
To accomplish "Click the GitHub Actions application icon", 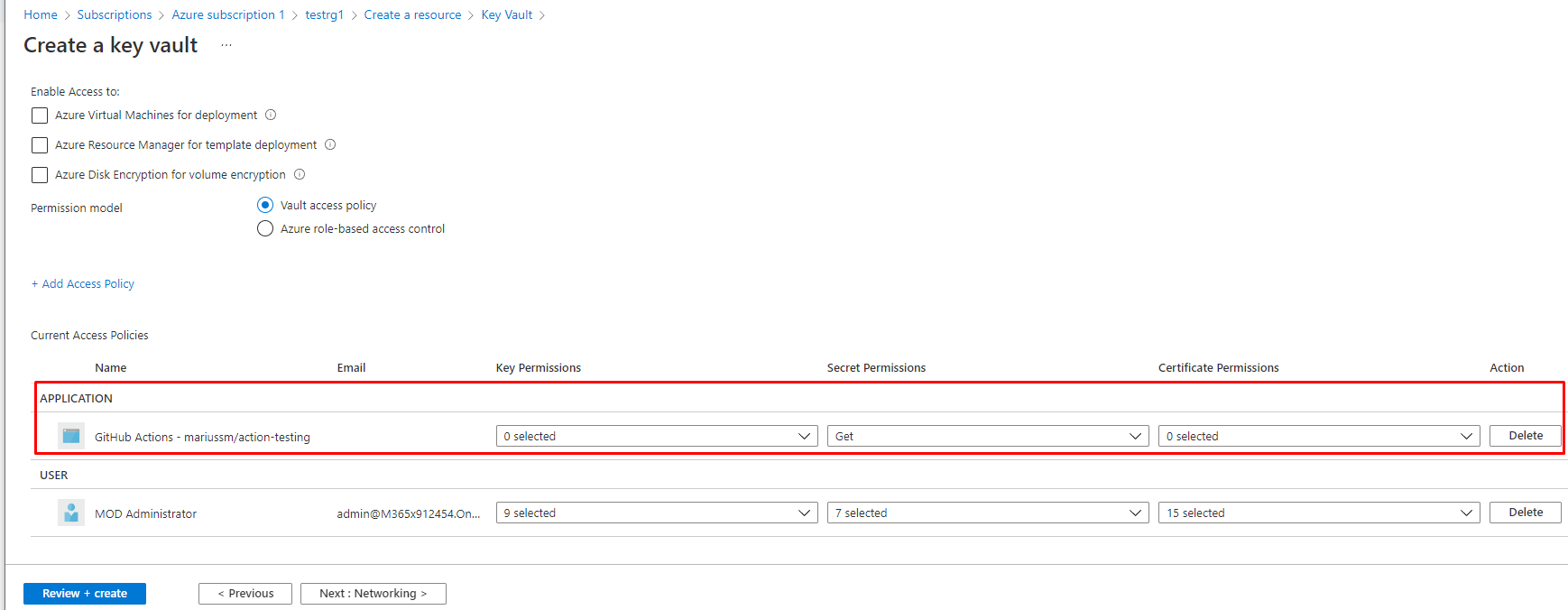I will click(71, 436).
